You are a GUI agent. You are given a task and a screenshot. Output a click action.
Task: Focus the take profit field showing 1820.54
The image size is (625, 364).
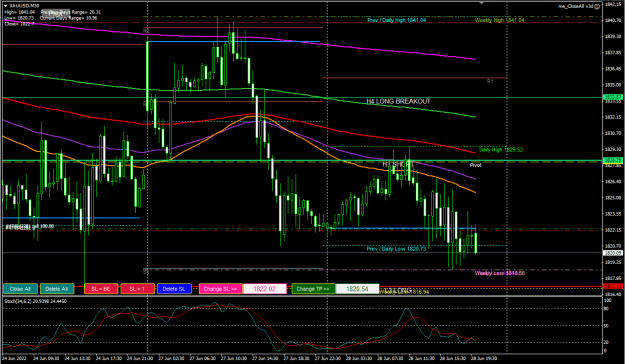(358, 289)
